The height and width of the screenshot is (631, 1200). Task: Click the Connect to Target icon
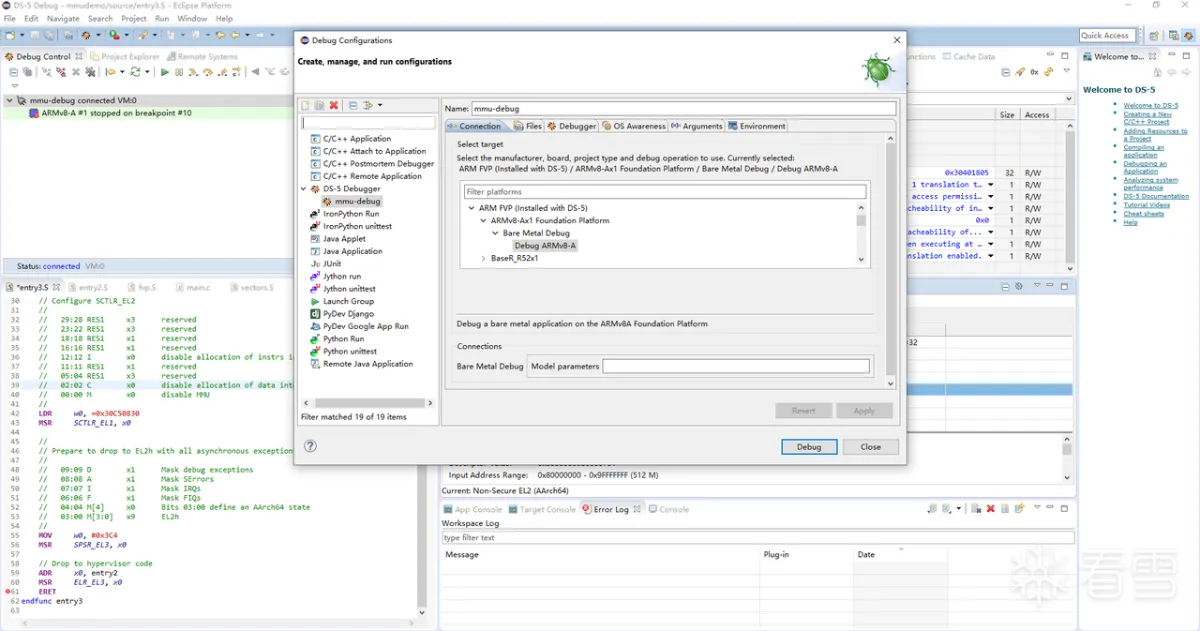point(46,72)
